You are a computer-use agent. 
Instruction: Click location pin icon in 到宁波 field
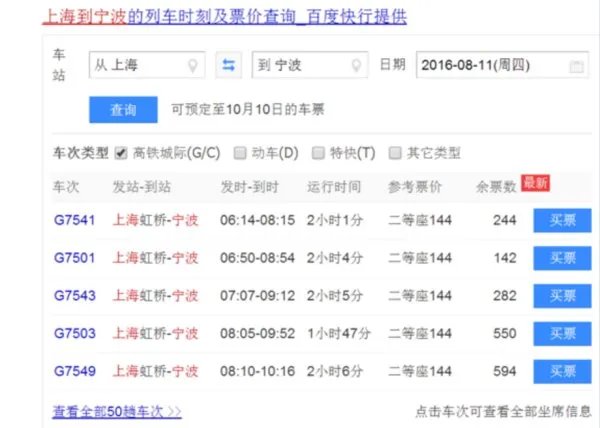(356, 66)
